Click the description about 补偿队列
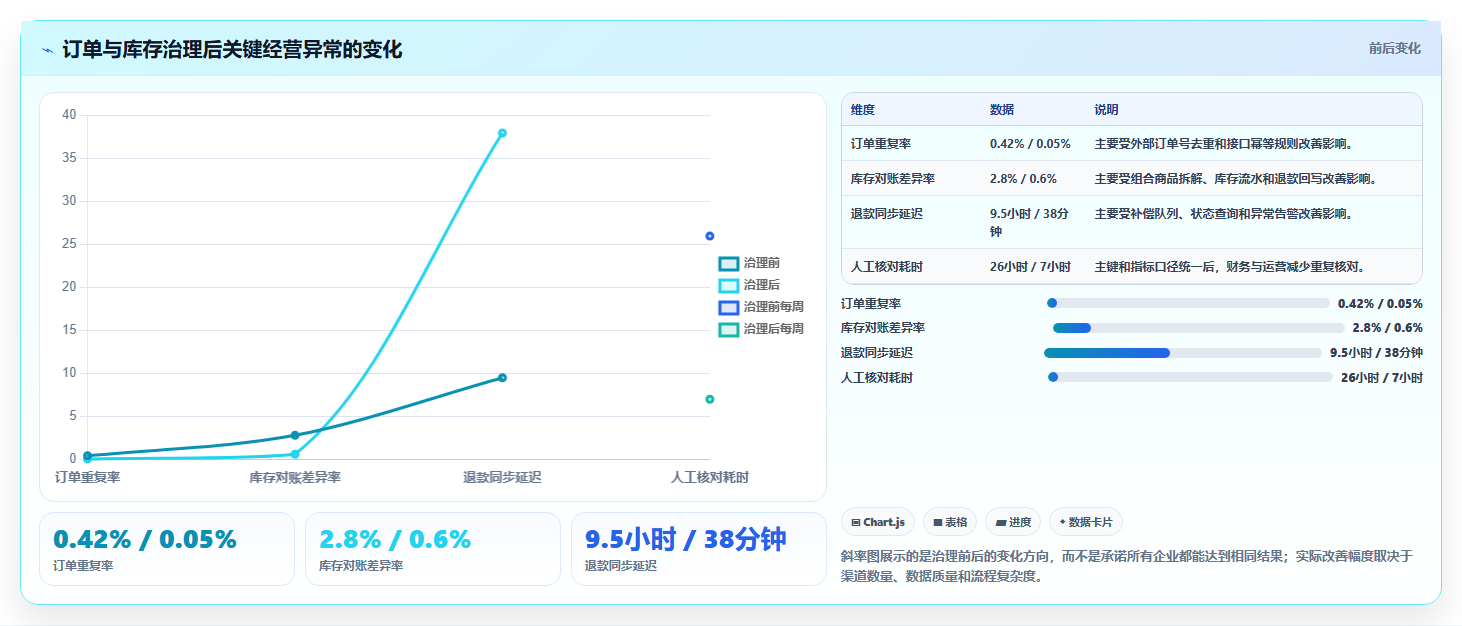The image size is (1462, 626). [1225, 214]
